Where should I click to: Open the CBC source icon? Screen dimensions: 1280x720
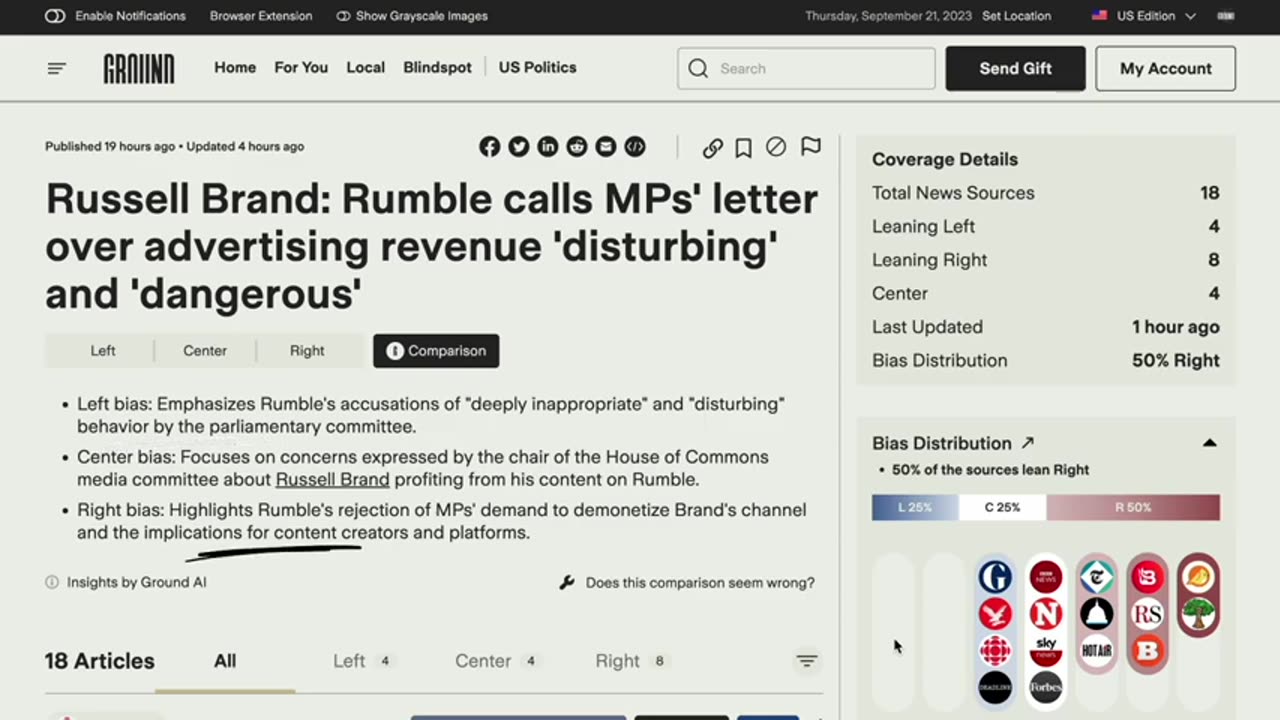995,651
